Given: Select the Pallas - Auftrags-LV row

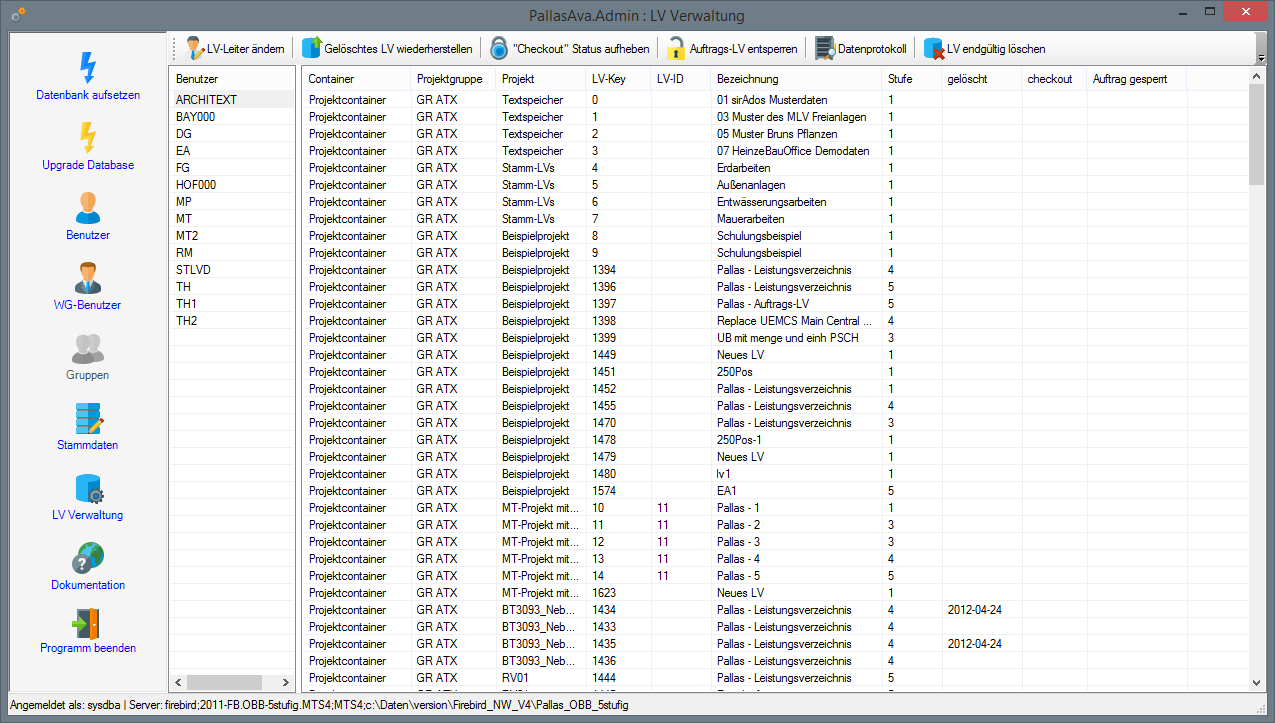Looking at the screenshot, I should (x=775, y=304).
